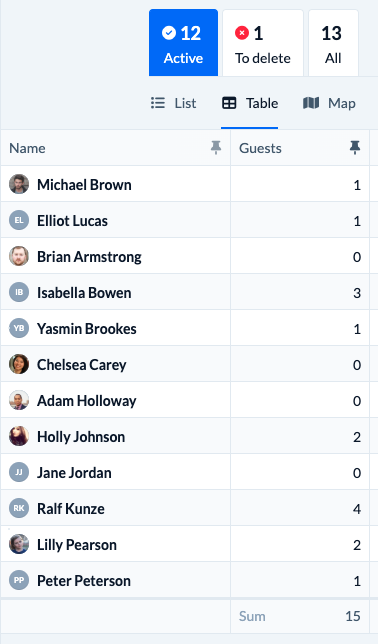Image resolution: width=378 pixels, height=644 pixels.
Task: Click Elliot Lucas's EL initials avatar
Action: pyautogui.click(x=19, y=220)
